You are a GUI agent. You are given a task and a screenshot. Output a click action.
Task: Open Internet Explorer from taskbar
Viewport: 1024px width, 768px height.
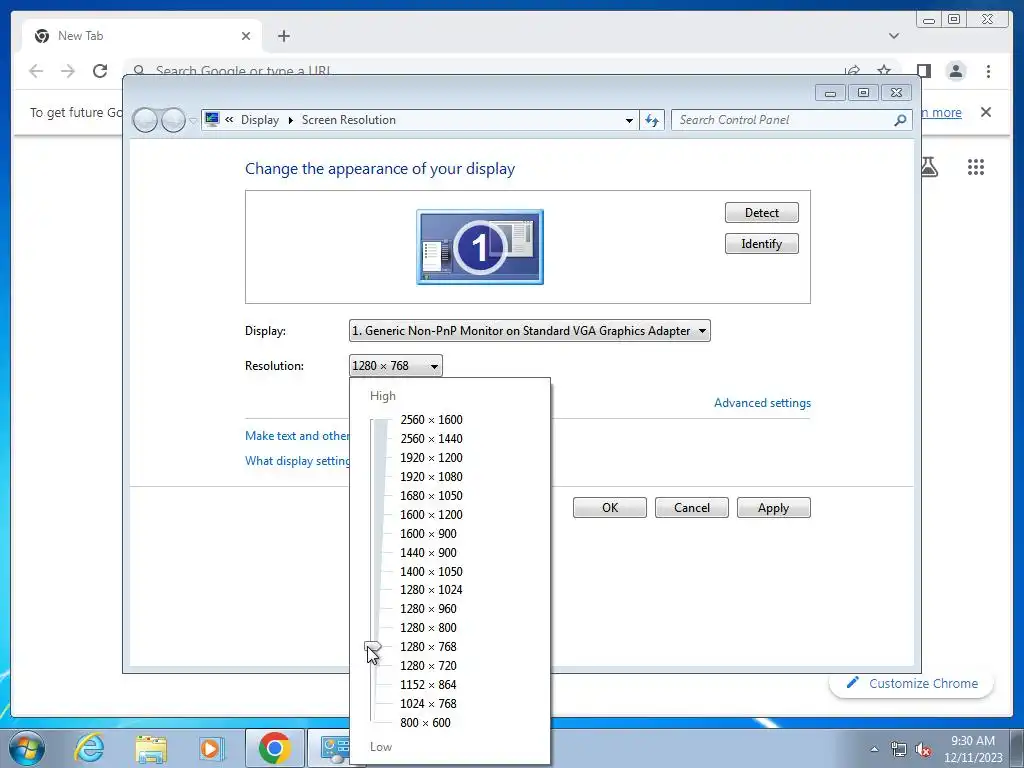pyautogui.click(x=89, y=748)
